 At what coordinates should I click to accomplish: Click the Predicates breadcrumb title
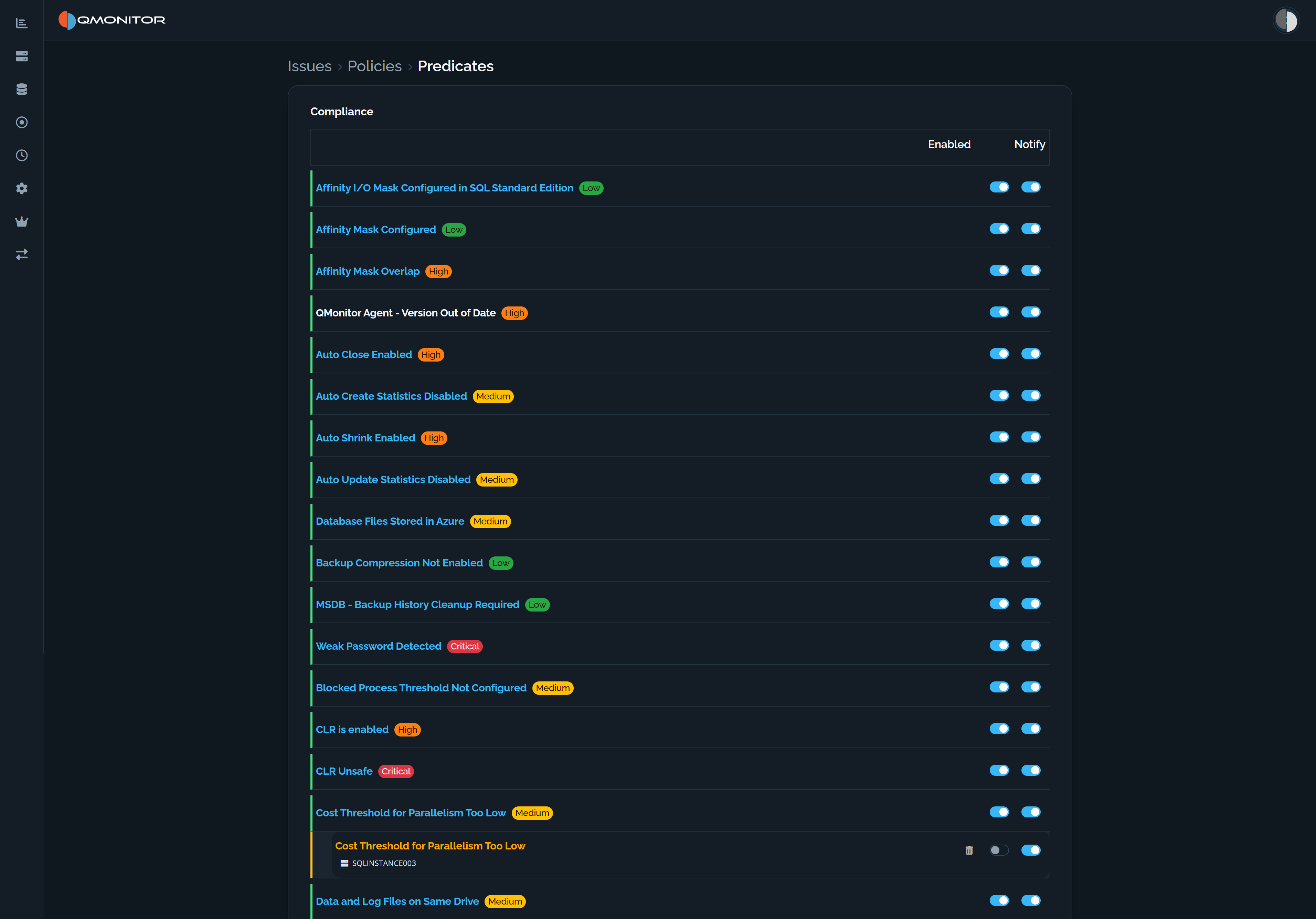click(x=455, y=66)
